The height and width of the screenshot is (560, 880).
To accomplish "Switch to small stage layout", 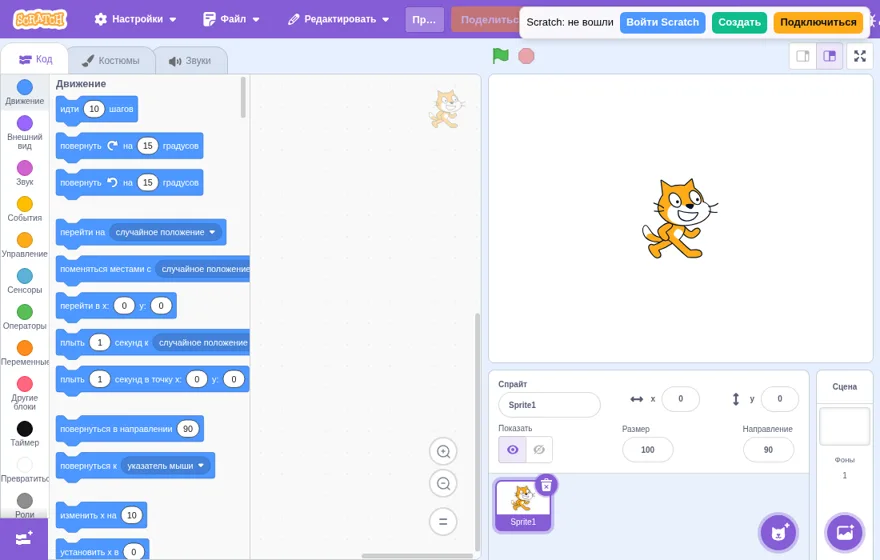I will (803, 56).
